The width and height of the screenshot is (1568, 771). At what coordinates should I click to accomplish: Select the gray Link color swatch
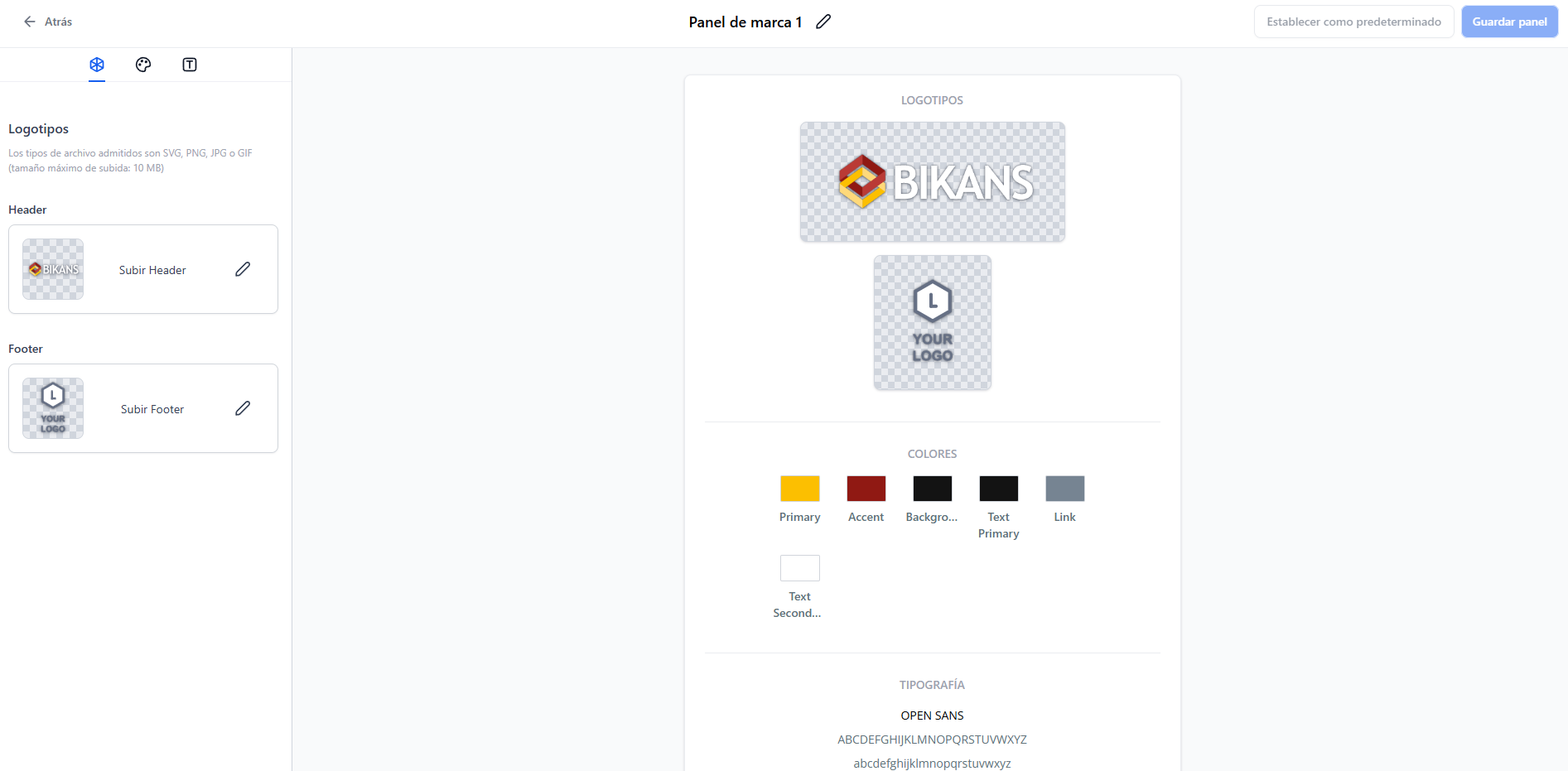click(x=1065, y=489)
